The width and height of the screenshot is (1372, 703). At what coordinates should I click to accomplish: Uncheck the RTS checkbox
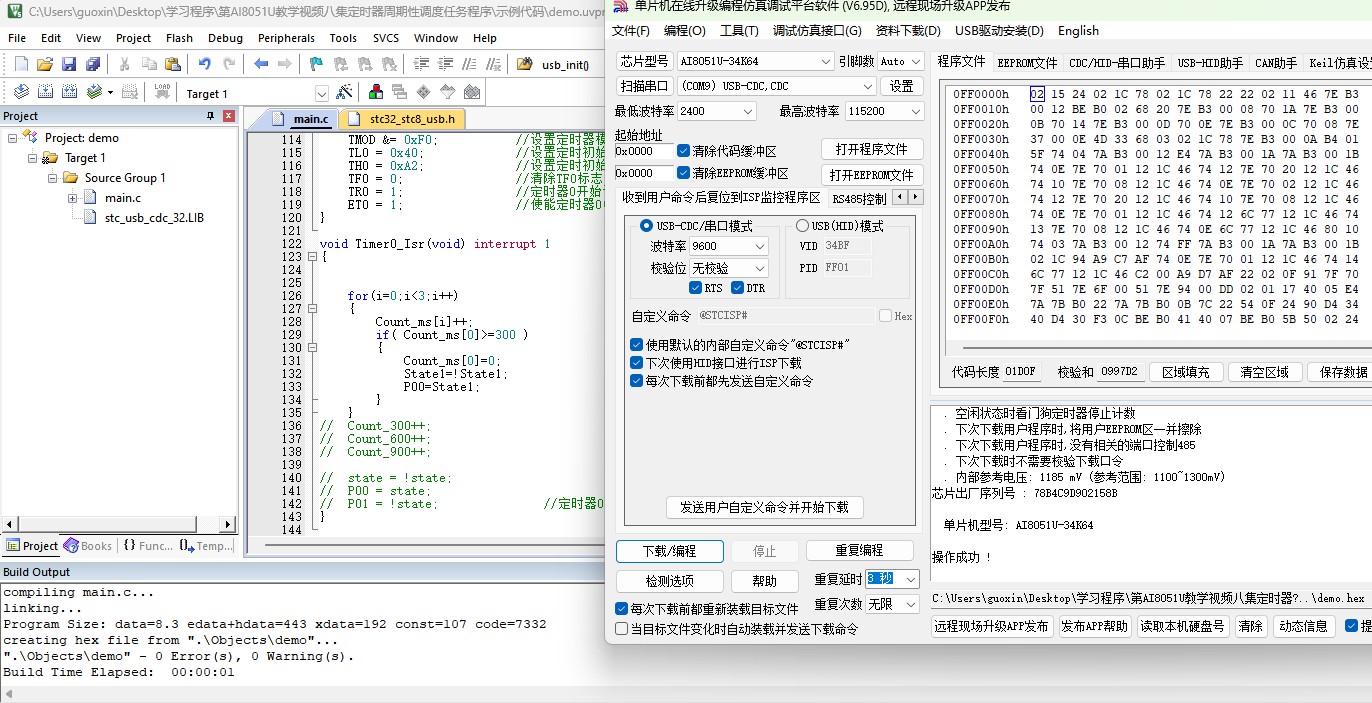(696, 288)
